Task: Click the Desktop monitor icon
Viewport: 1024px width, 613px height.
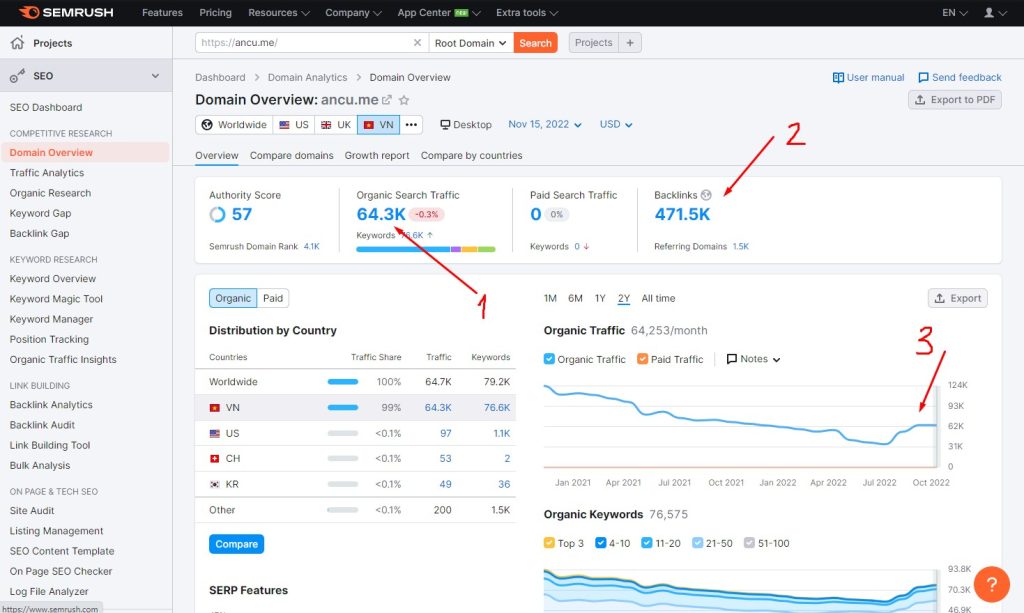Action: pos(445,125)
